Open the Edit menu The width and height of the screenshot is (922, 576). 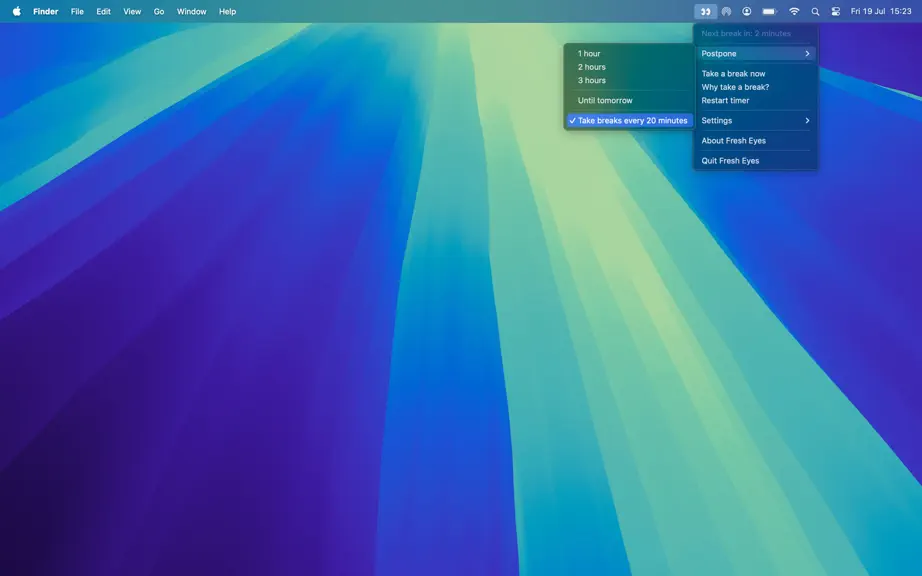coord(103,11)
